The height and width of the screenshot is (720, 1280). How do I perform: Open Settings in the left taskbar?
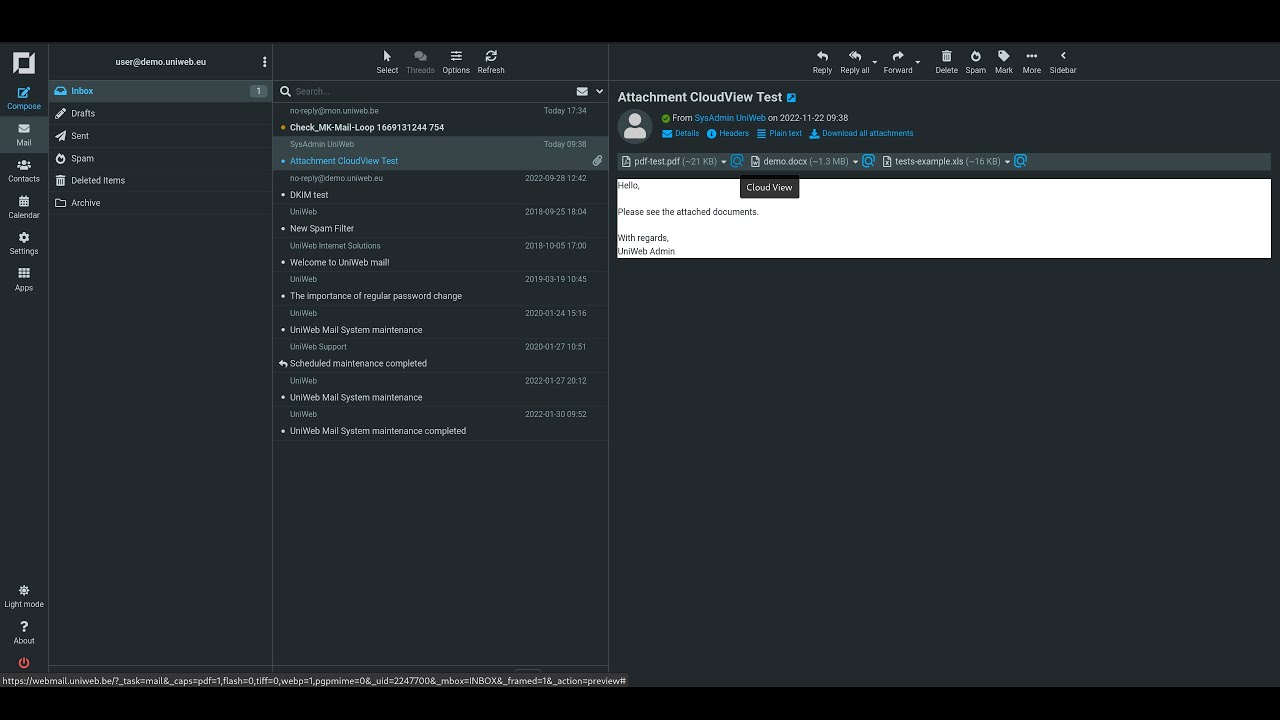coord(24,243)
